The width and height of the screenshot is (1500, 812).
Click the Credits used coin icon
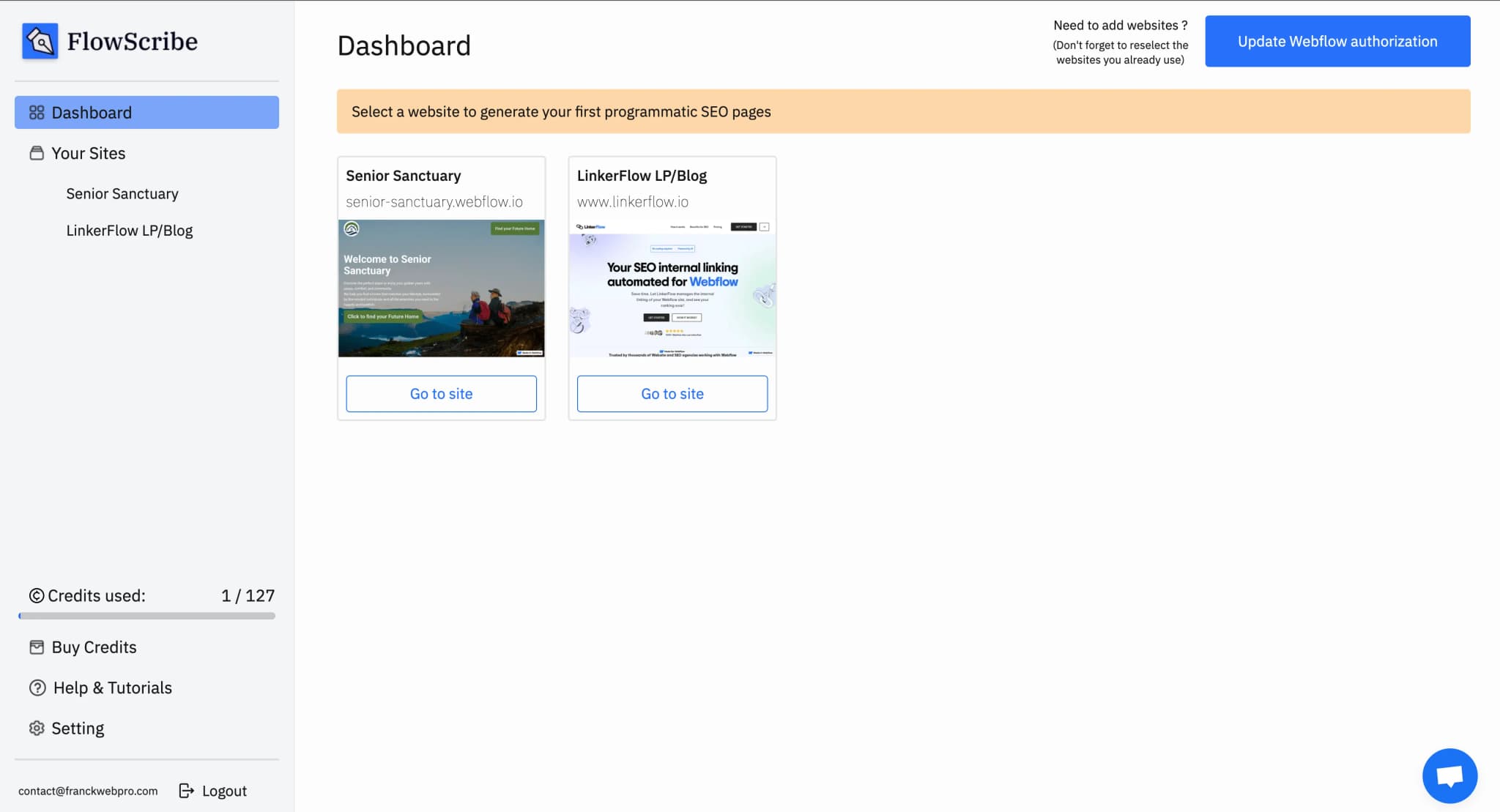coord(37,596)
